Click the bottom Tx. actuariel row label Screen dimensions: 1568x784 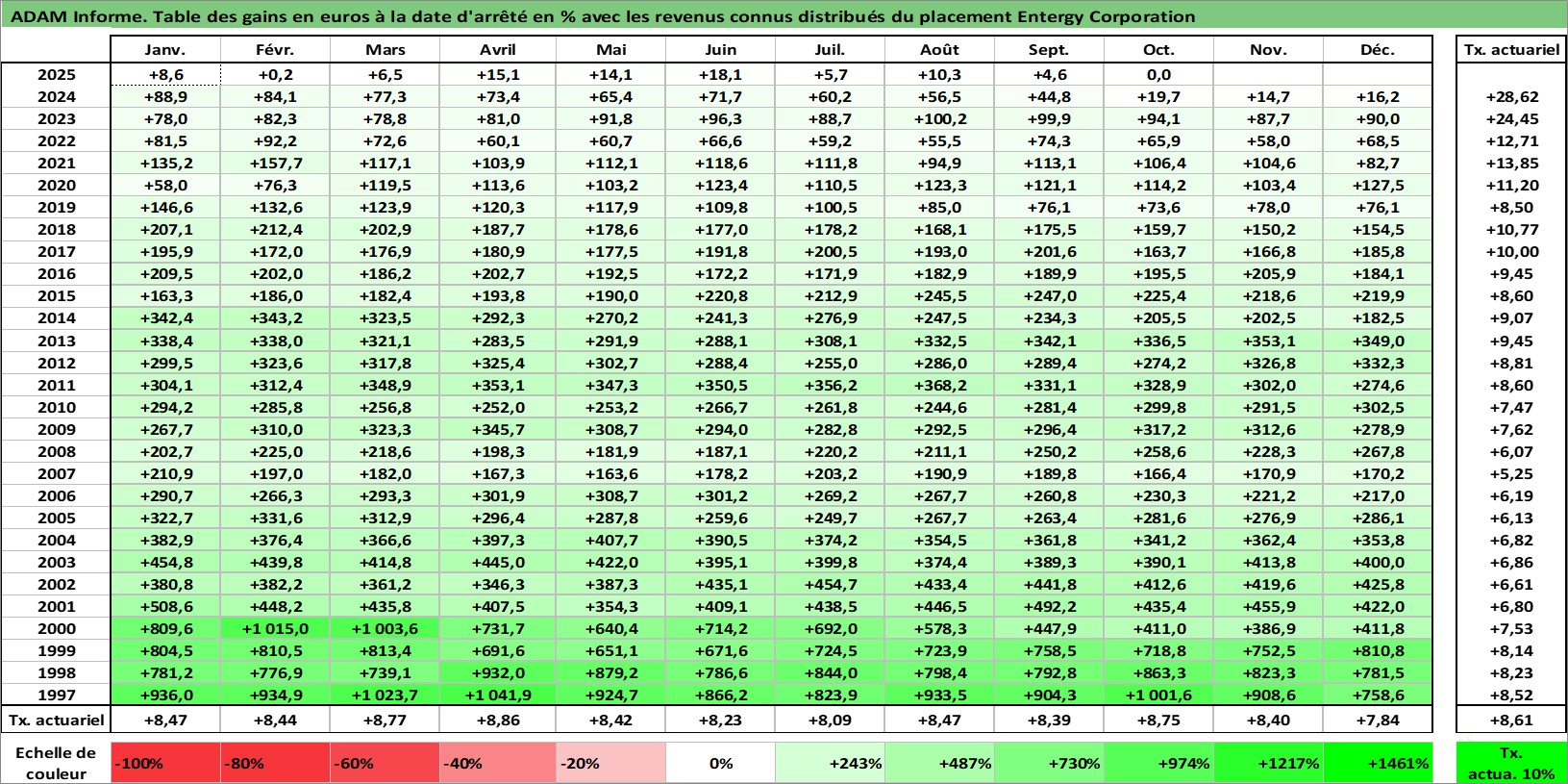pos(57,720)
